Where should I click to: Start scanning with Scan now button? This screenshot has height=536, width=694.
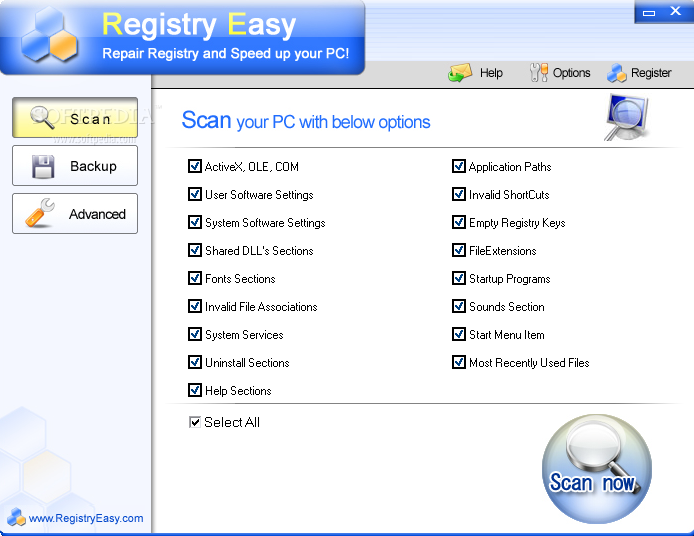pos(596,469)
